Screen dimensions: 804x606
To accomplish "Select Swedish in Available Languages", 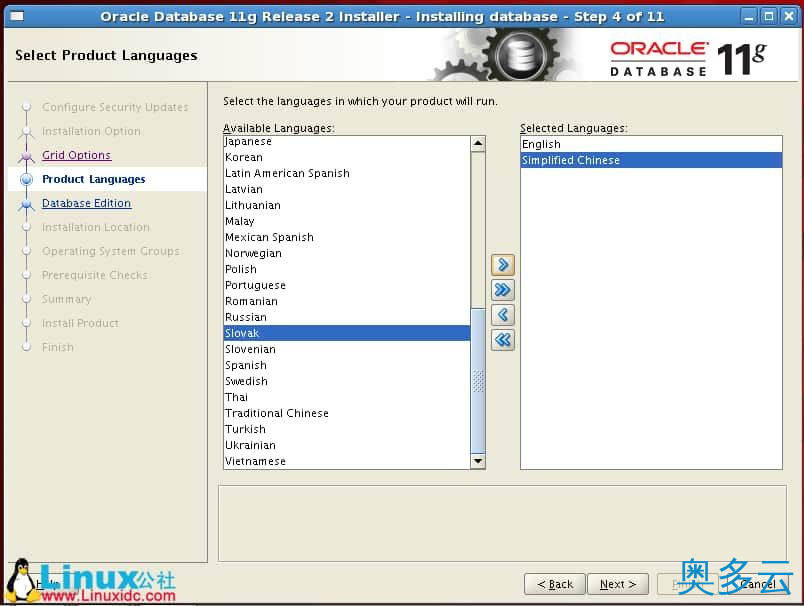I will 347,381.
